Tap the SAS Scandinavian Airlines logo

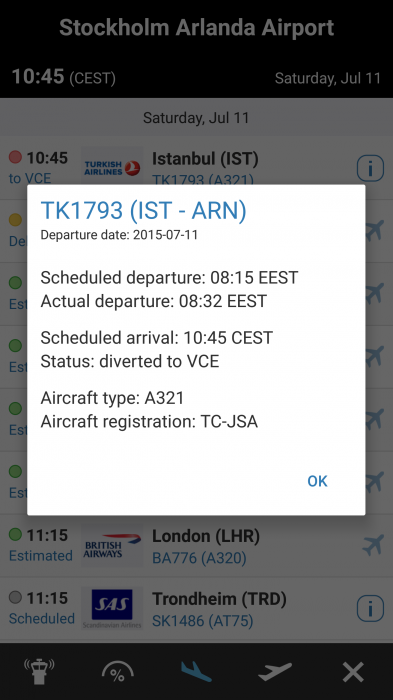[x=112, y=608]
